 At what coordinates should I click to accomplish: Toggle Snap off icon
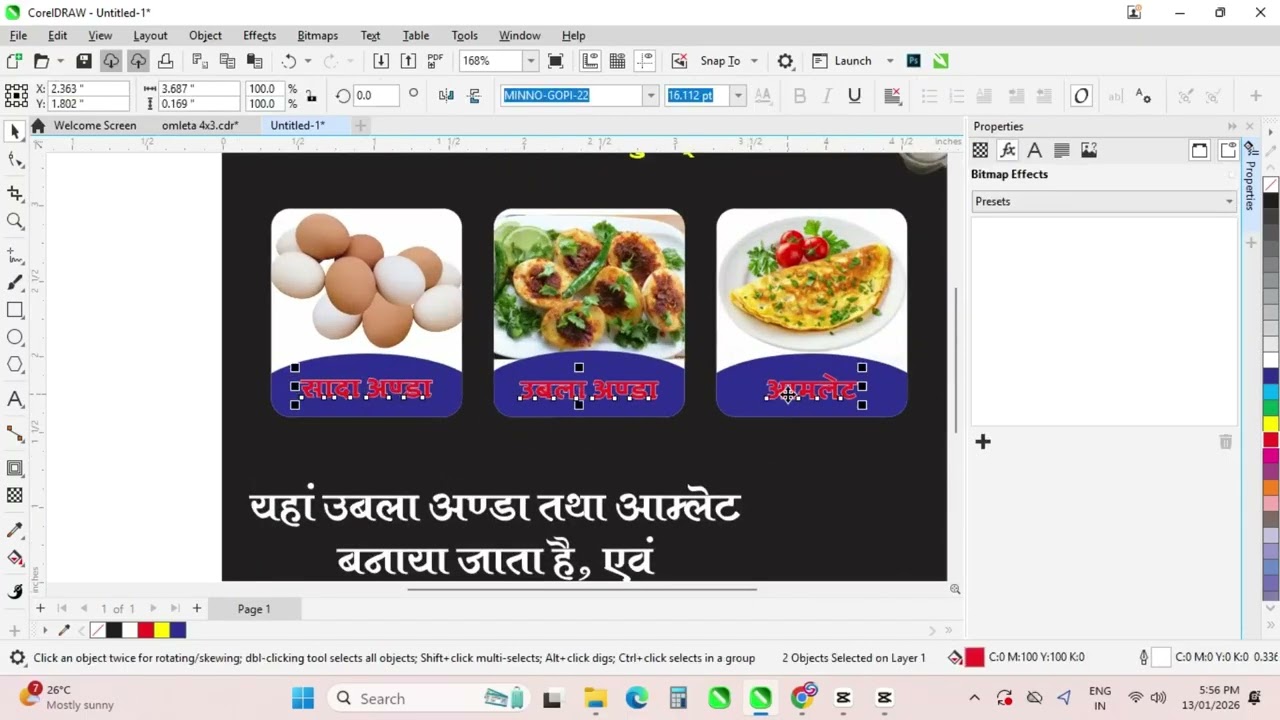point(680,61)
